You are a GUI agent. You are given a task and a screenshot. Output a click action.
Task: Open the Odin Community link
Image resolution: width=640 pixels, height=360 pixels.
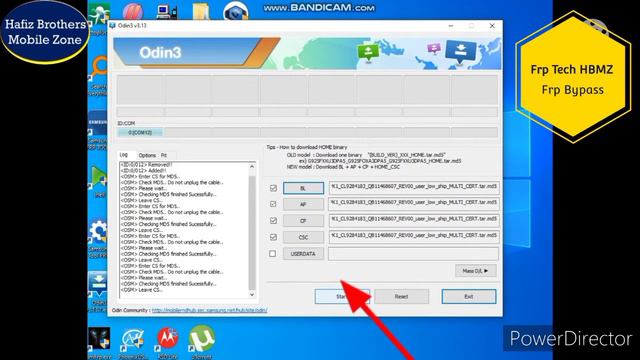[209, 310]
